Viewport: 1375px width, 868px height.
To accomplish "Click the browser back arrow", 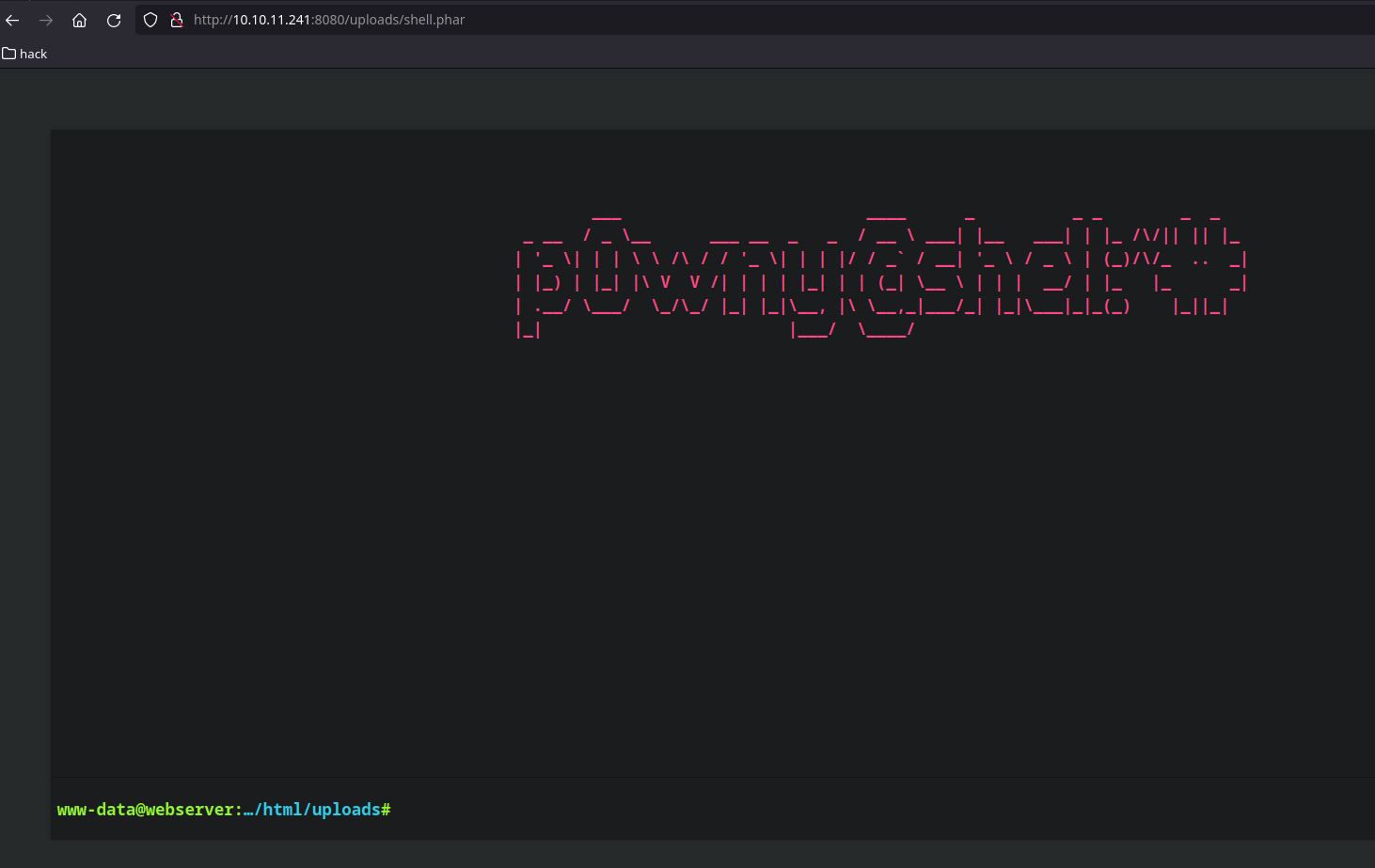I will pyautogui.click(x=13, y=20).
